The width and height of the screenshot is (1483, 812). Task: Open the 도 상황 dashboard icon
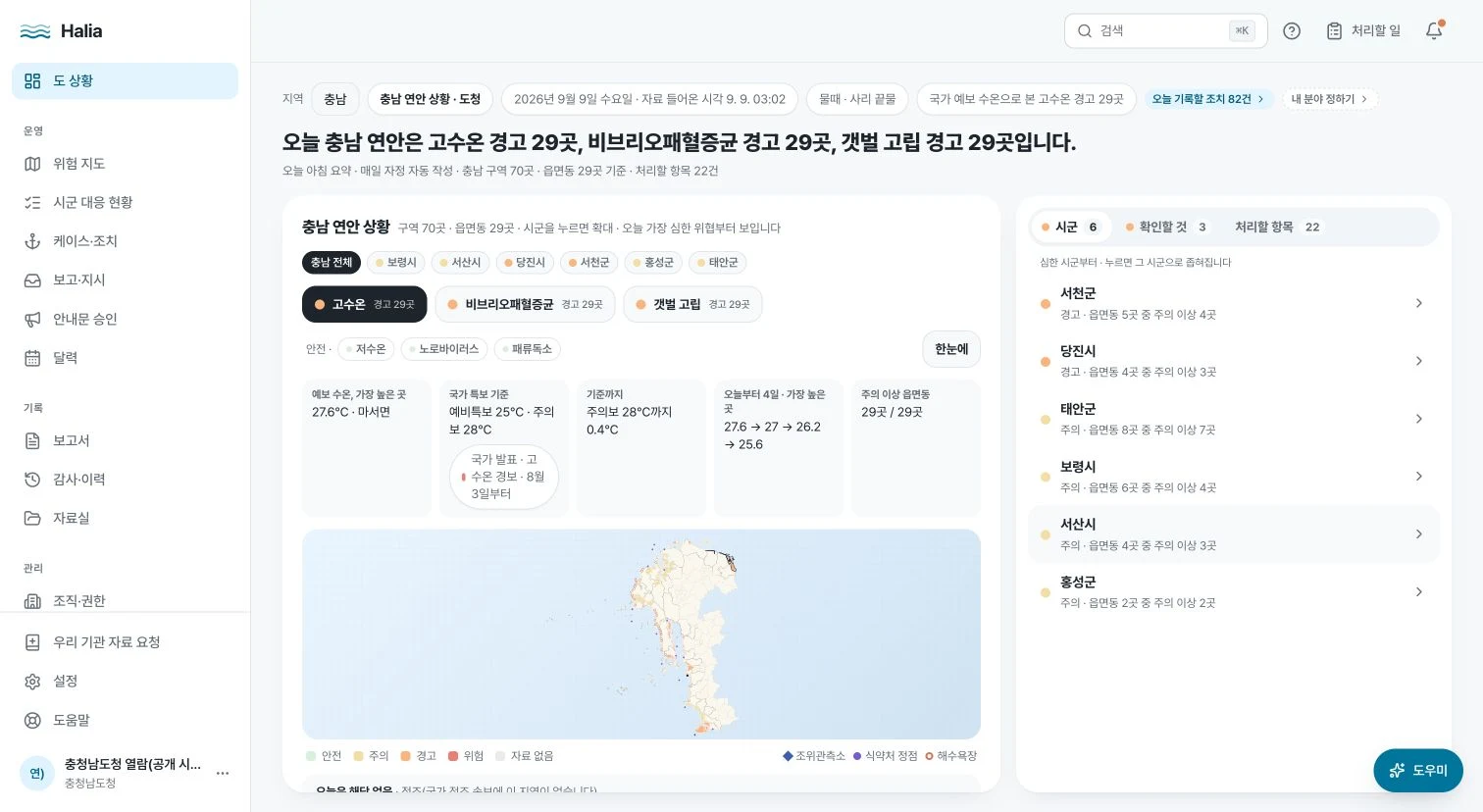32,80
